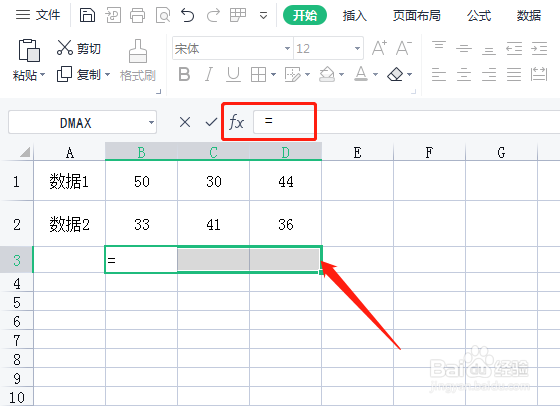Click the fill color bucket icon
Viewport: 560px width, 406px height.
coord(327,75)
